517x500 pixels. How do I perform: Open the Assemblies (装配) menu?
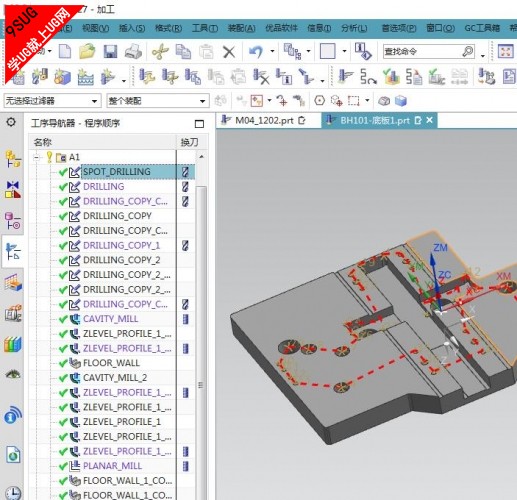click(241, 28)
